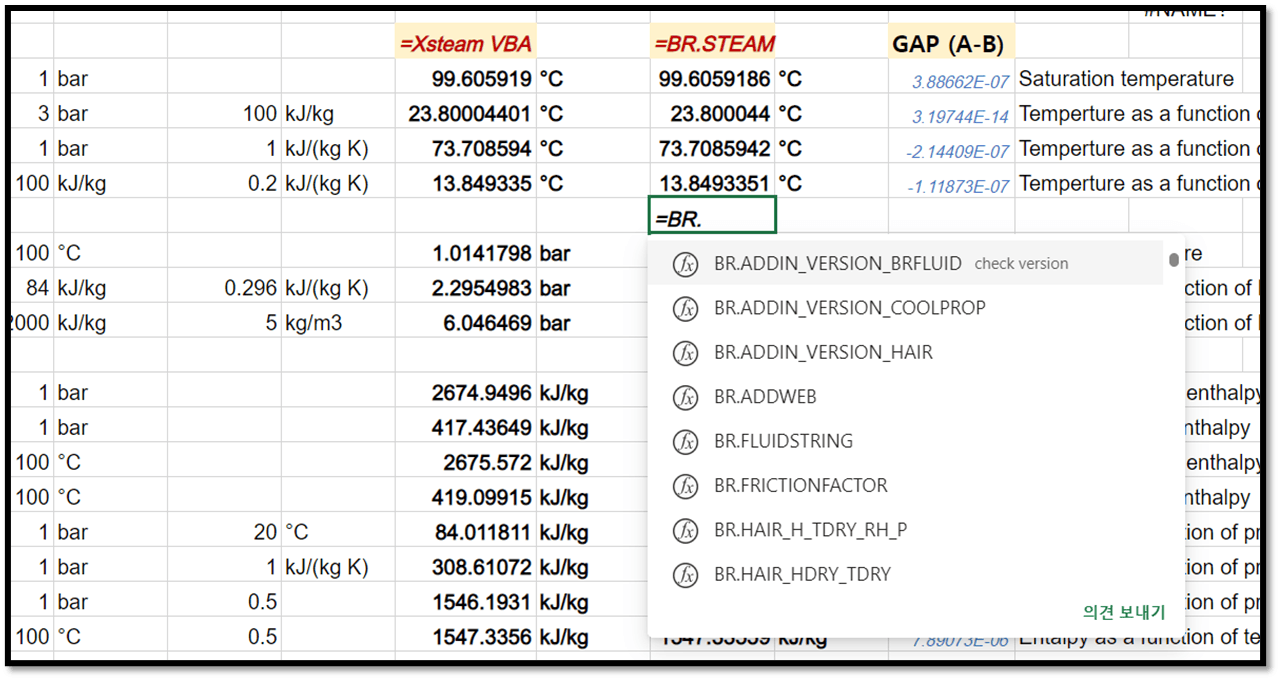
Task: Click fx icon beside BR.ADDIN_VERSION_COOLPROP
Action: click(685, 308)
